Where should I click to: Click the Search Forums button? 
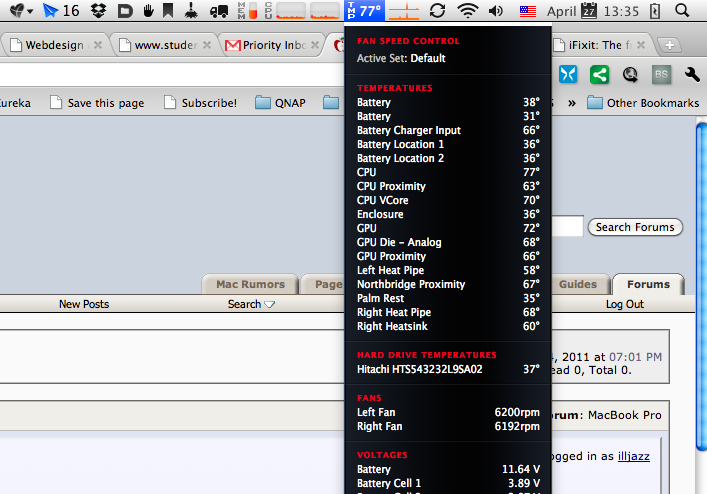[x=635, y=227]
